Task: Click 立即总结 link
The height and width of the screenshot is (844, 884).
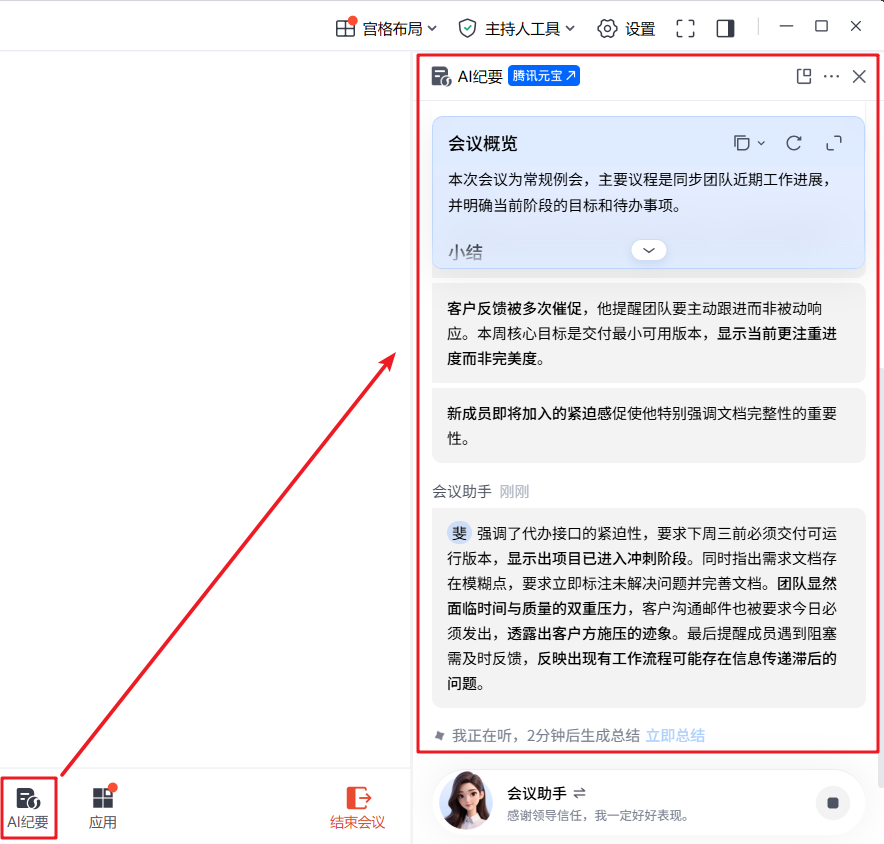Action: [x=675, y=735]
